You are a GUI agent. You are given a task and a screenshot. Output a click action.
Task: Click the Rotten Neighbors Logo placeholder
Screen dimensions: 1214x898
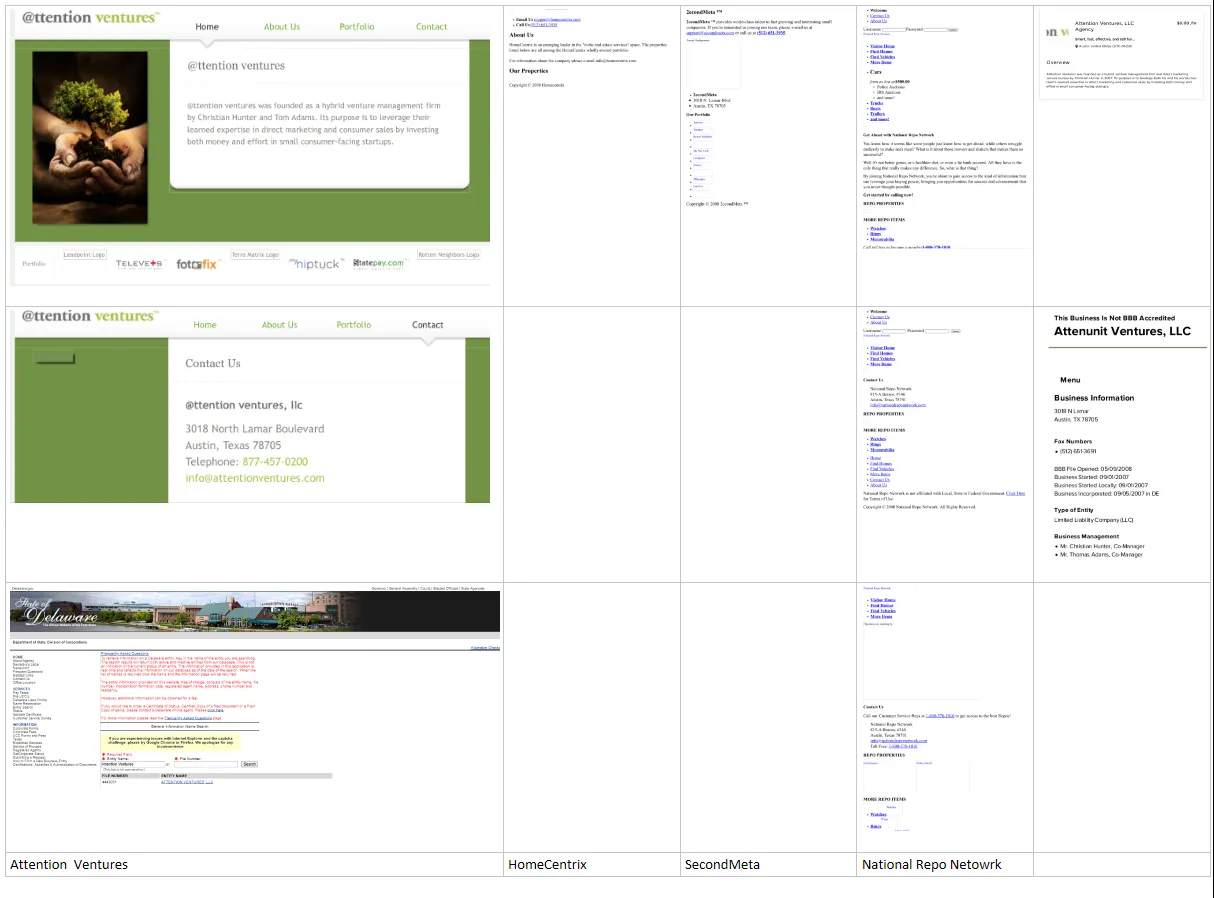(449, 255)
